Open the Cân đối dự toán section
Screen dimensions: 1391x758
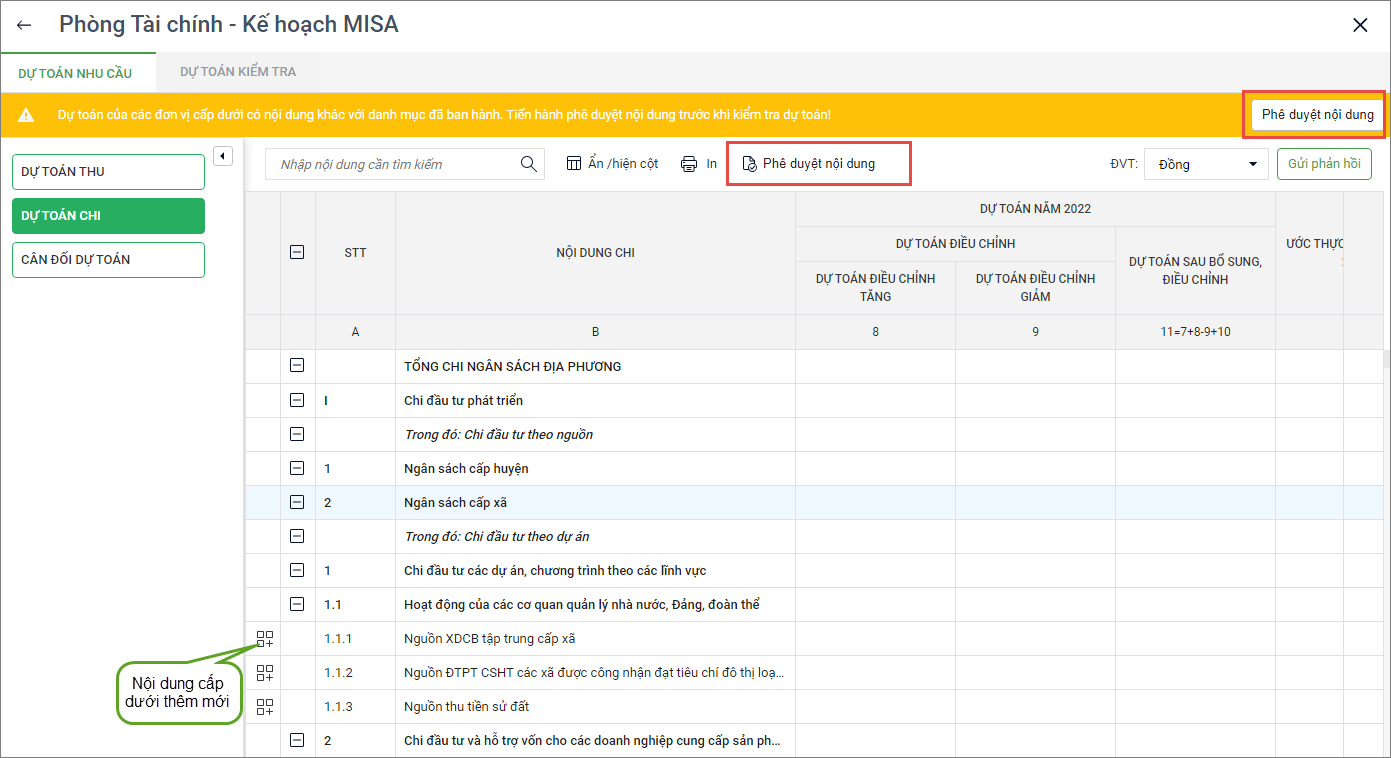click(x=108, y=260)
